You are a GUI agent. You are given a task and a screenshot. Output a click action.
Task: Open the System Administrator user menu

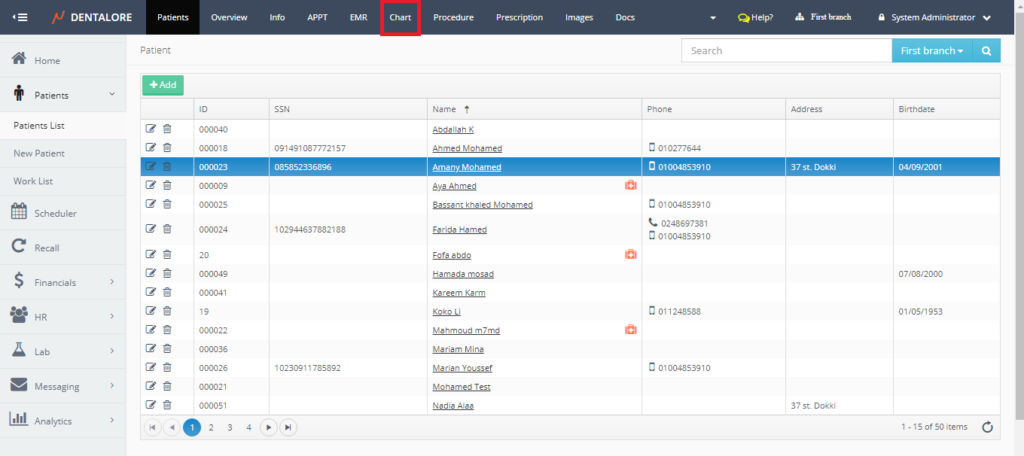[934, 17]
